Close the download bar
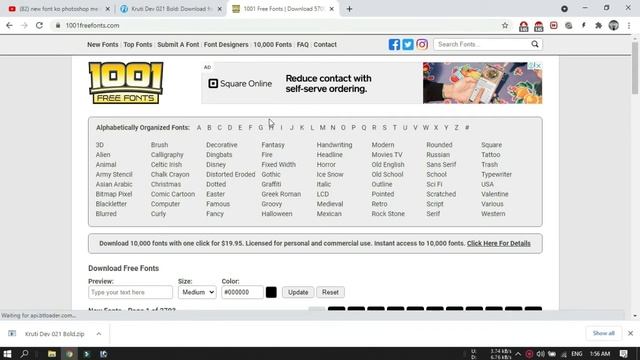 click(x=630, y=333)
